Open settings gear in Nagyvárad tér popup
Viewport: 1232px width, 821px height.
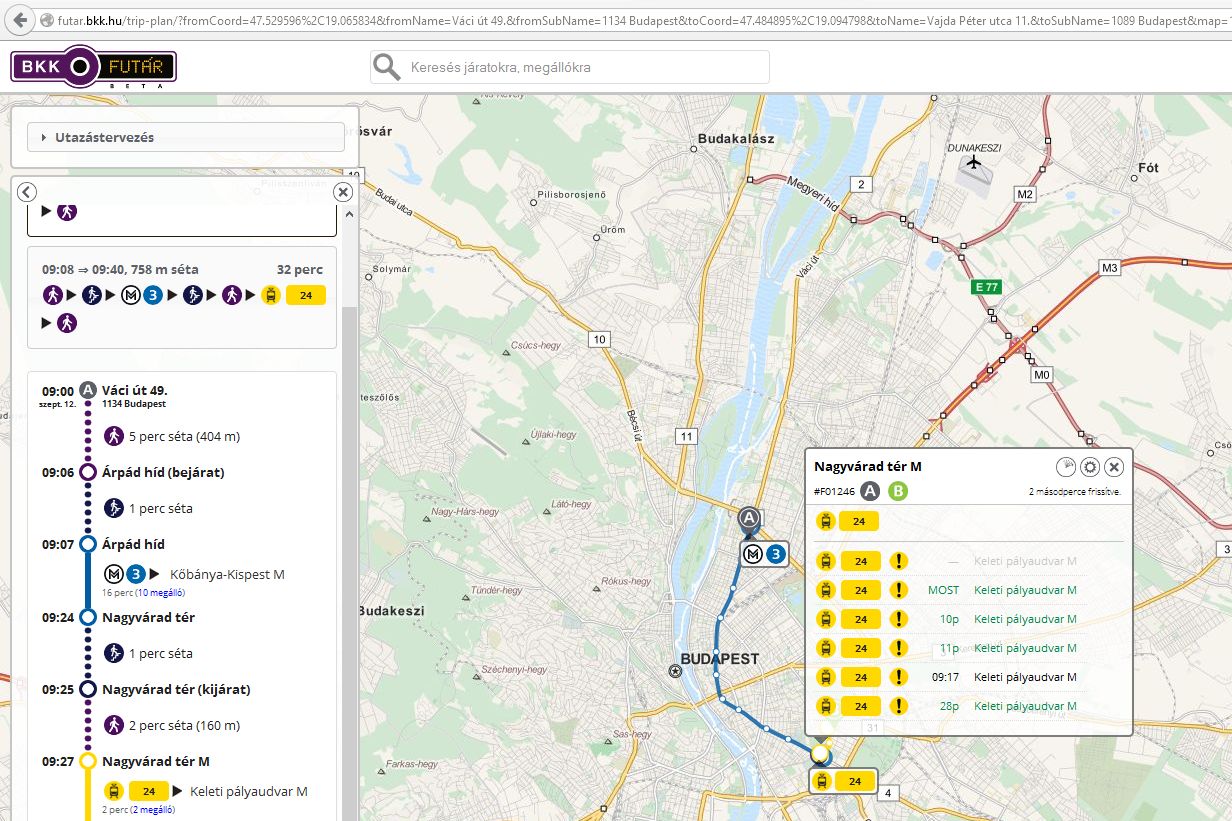(x=1090, y=467)
